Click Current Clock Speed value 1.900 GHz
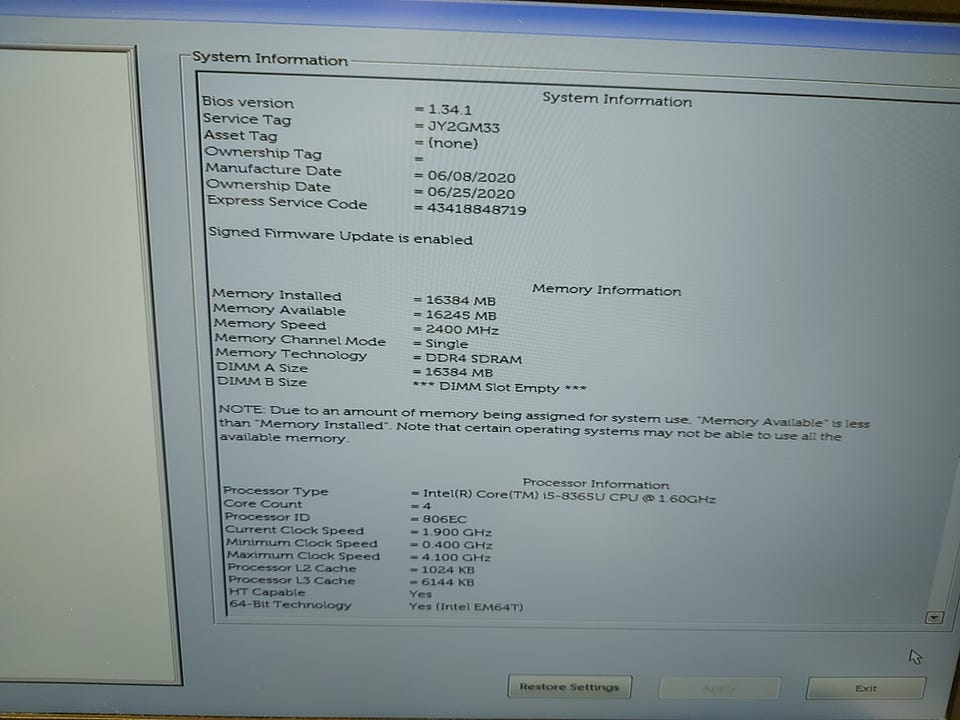The image size is (960, 720). (457, 532)
